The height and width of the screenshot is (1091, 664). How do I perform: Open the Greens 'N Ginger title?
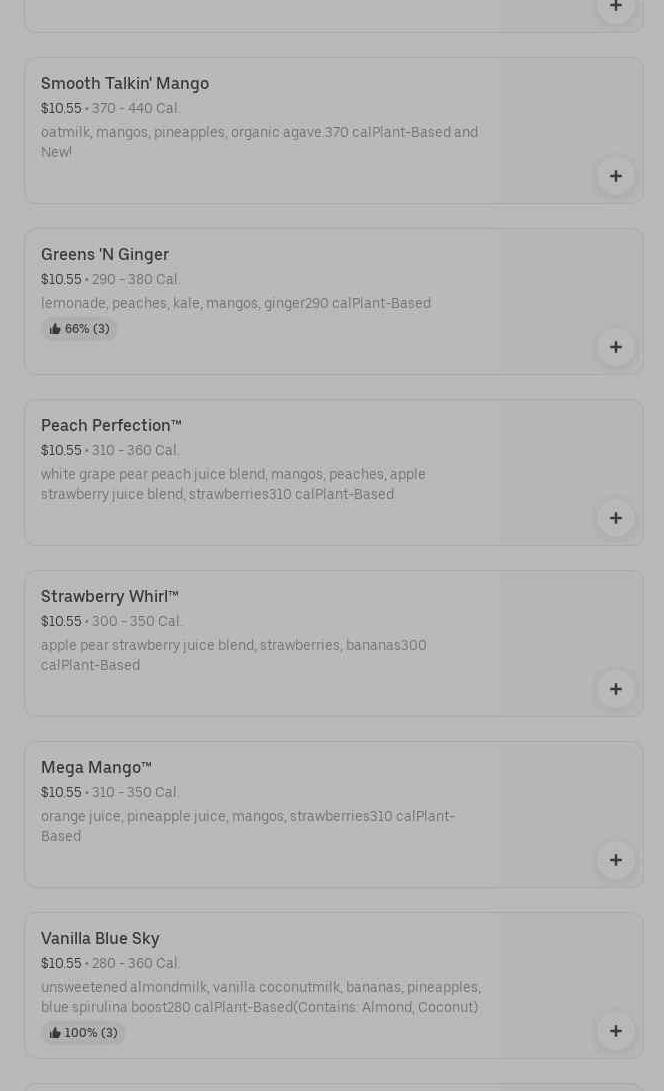pyautogui.click(x=105, y=255)
